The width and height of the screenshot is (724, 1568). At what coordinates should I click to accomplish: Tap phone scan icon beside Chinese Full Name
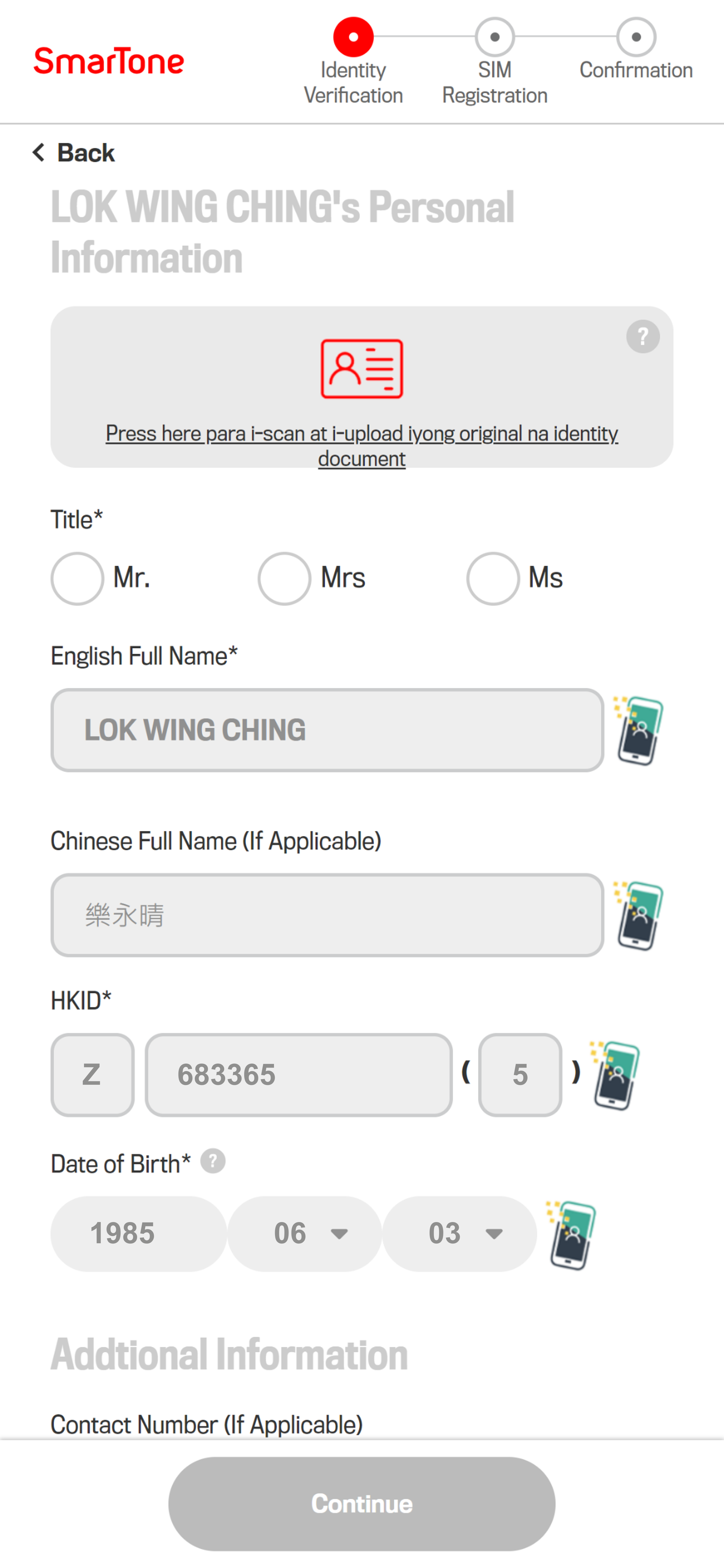(638, 915)
